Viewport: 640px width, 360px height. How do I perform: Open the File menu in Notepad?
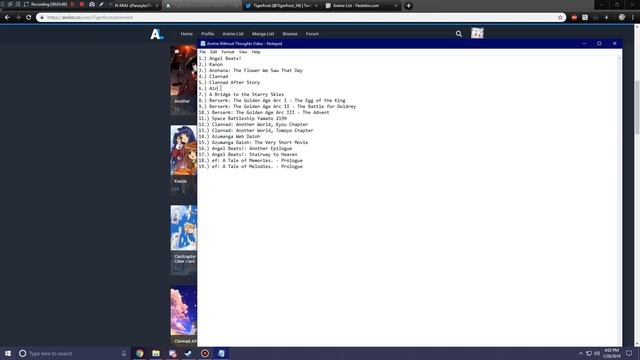[x=202, y=52]
